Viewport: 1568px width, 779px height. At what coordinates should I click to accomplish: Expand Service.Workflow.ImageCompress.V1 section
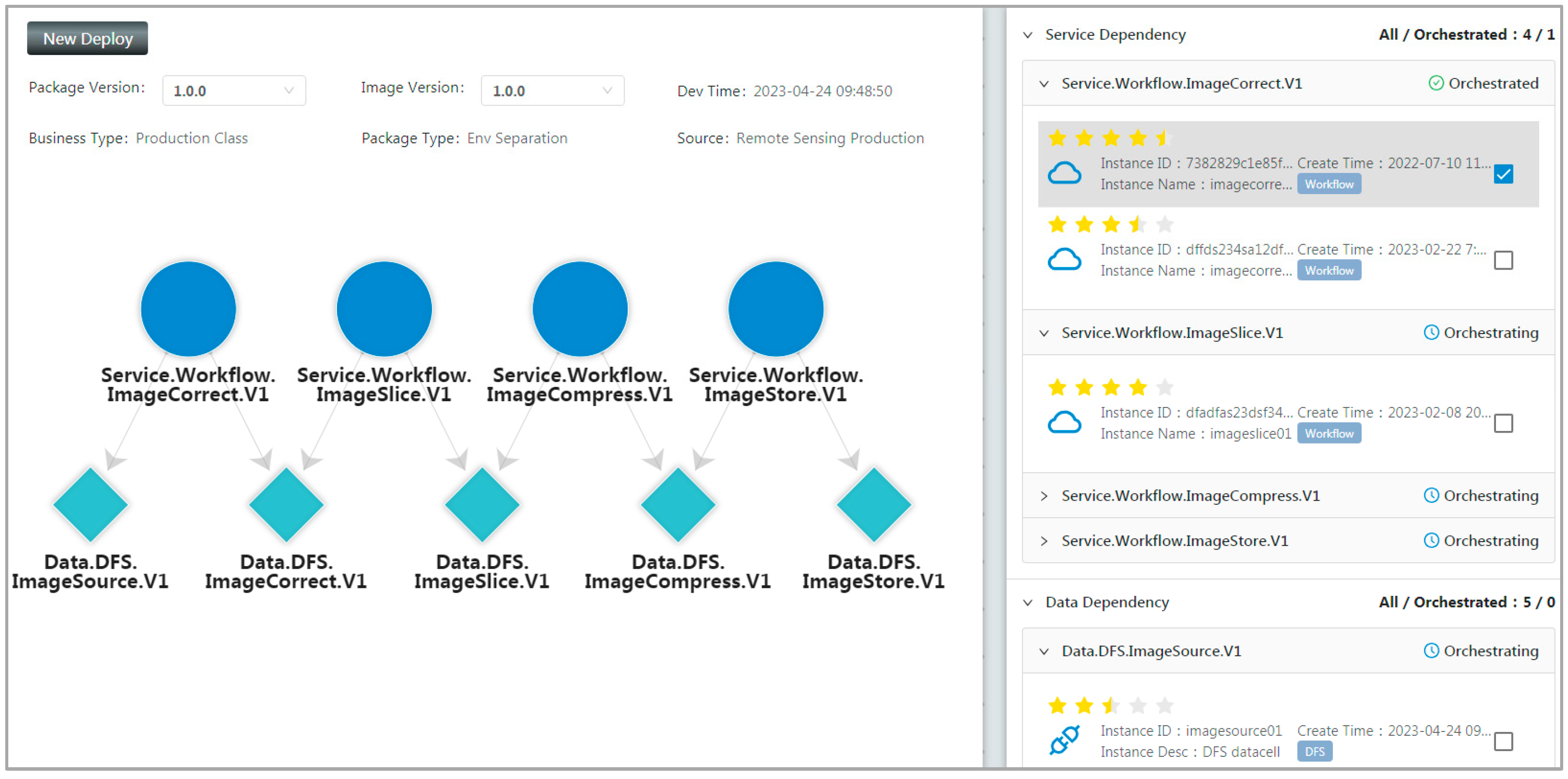pyautogui.click(x=1044, y=496)
